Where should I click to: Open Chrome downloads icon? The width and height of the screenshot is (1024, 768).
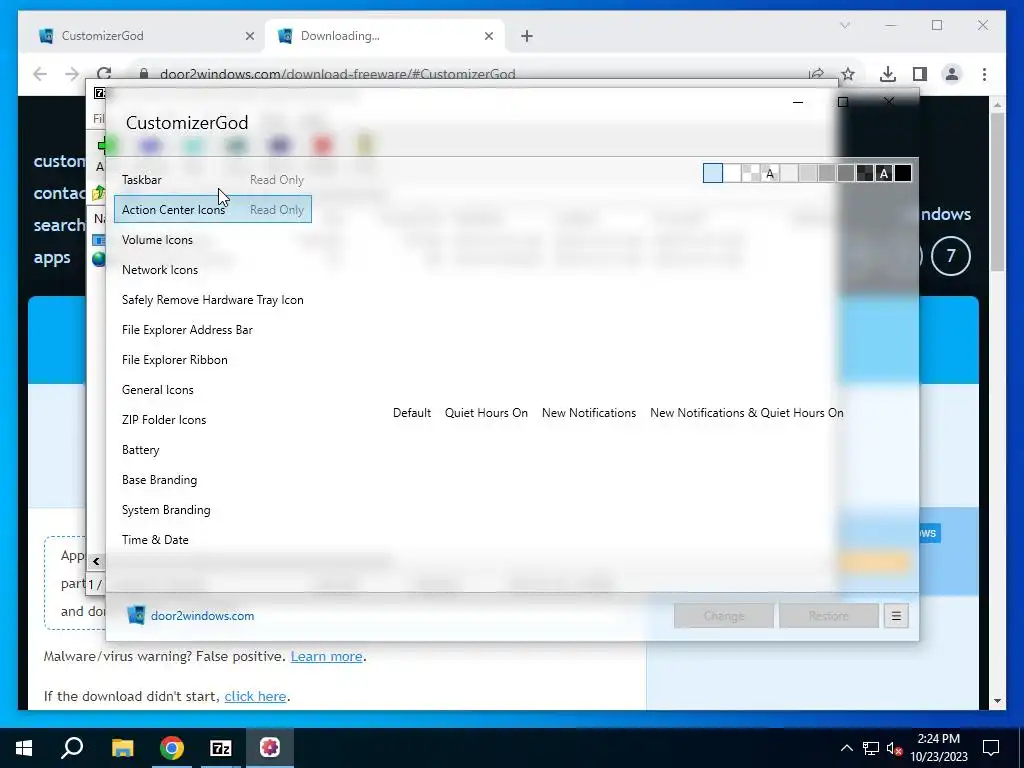tap(888, 74)
